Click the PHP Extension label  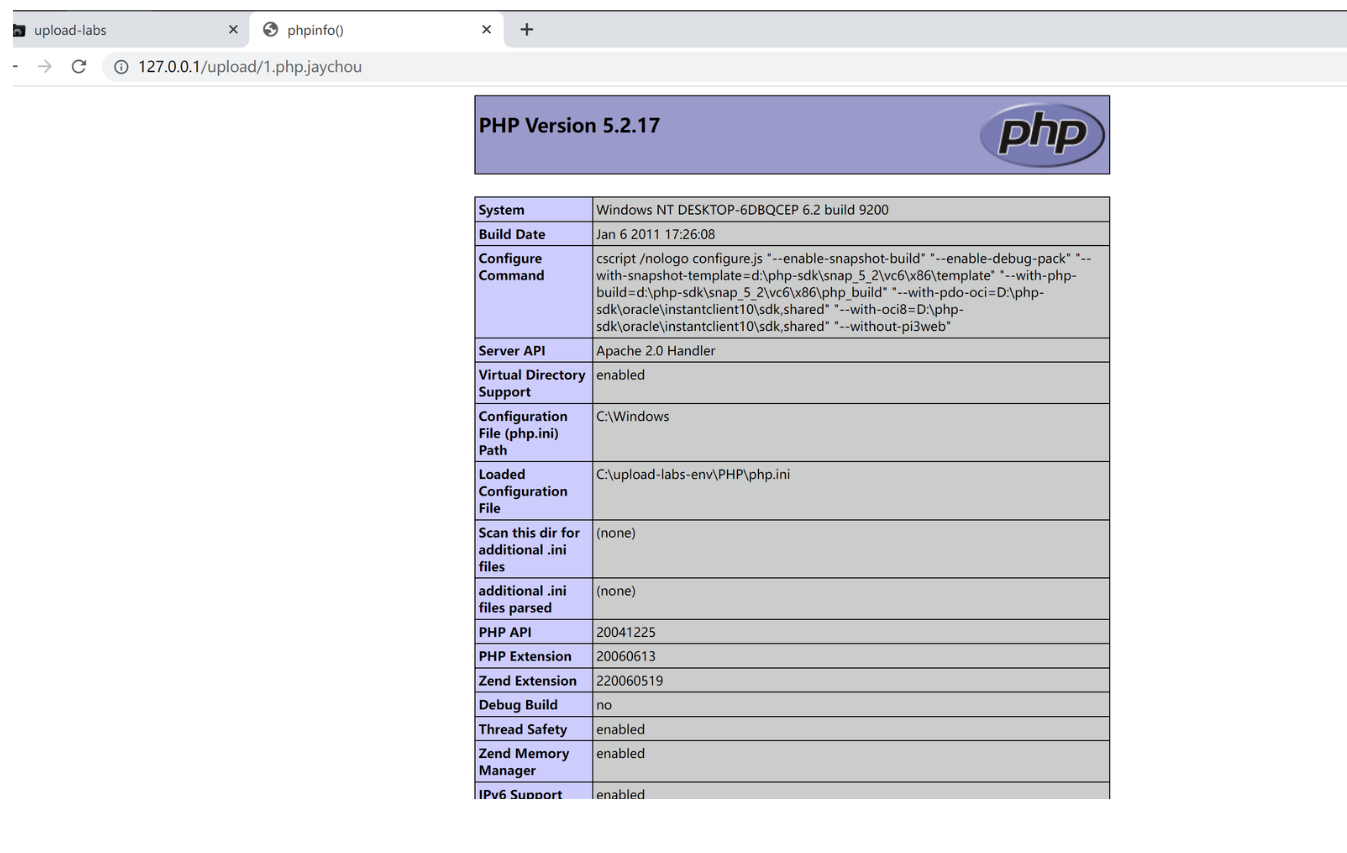coord(525,656)
